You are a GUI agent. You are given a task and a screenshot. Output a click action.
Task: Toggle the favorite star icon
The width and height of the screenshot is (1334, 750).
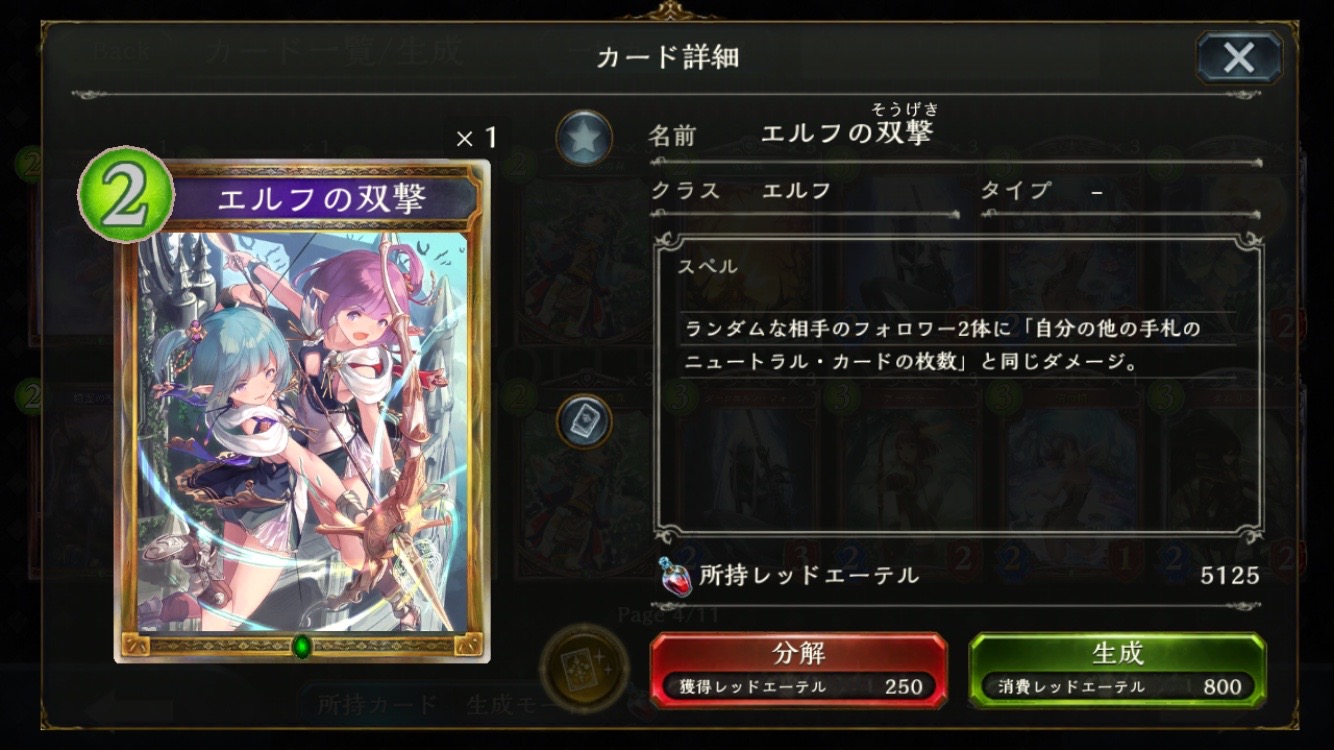[x=584, y=137]
